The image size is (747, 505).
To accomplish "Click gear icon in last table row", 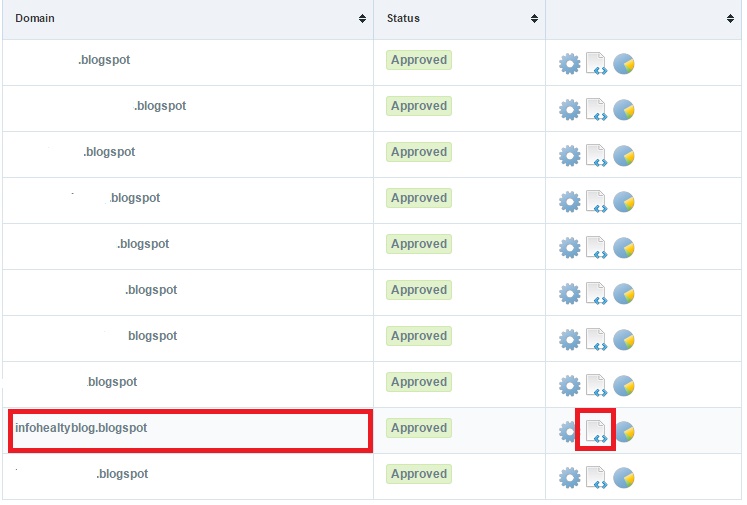I will [569, 478].
